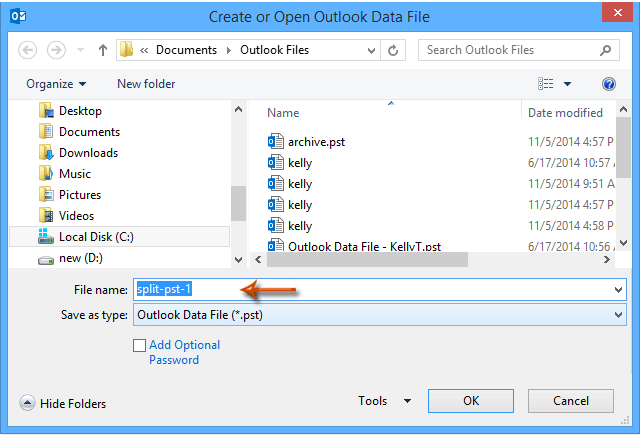Click horizontal scrollbar right arrow

[x=607, y=260]
